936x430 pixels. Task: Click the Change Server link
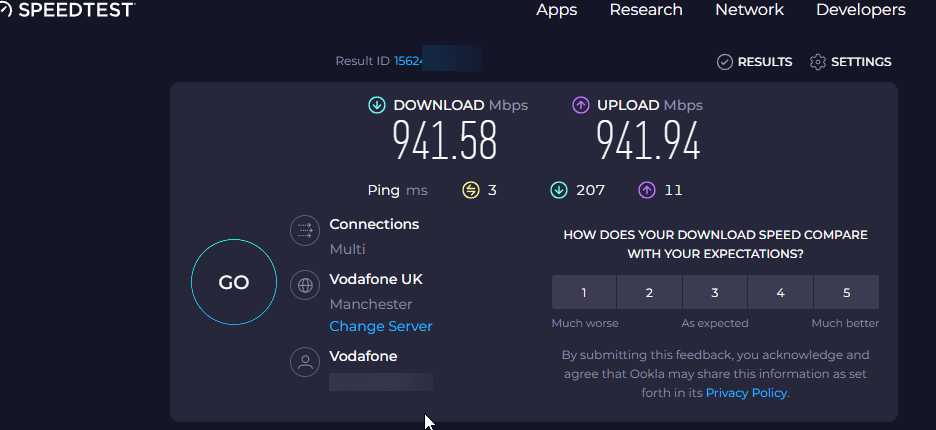[x=381, y=327]
